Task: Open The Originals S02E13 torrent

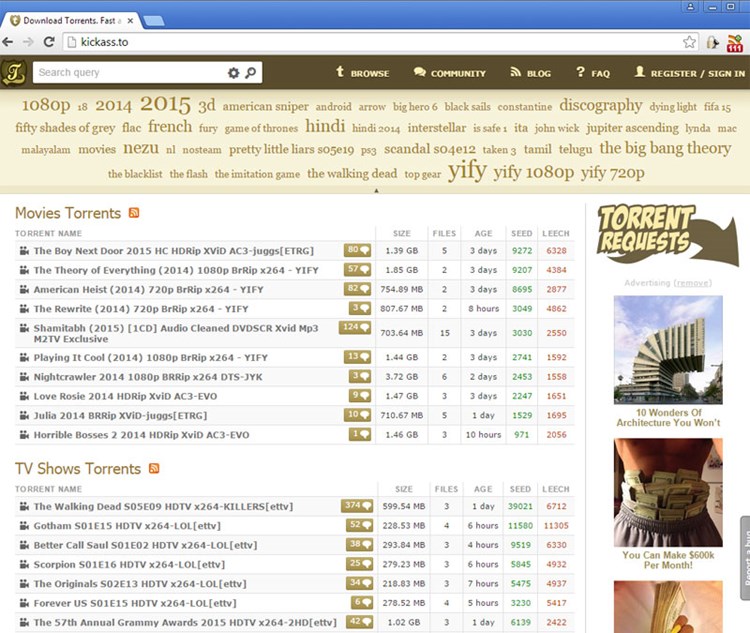Action: point(140,584)
